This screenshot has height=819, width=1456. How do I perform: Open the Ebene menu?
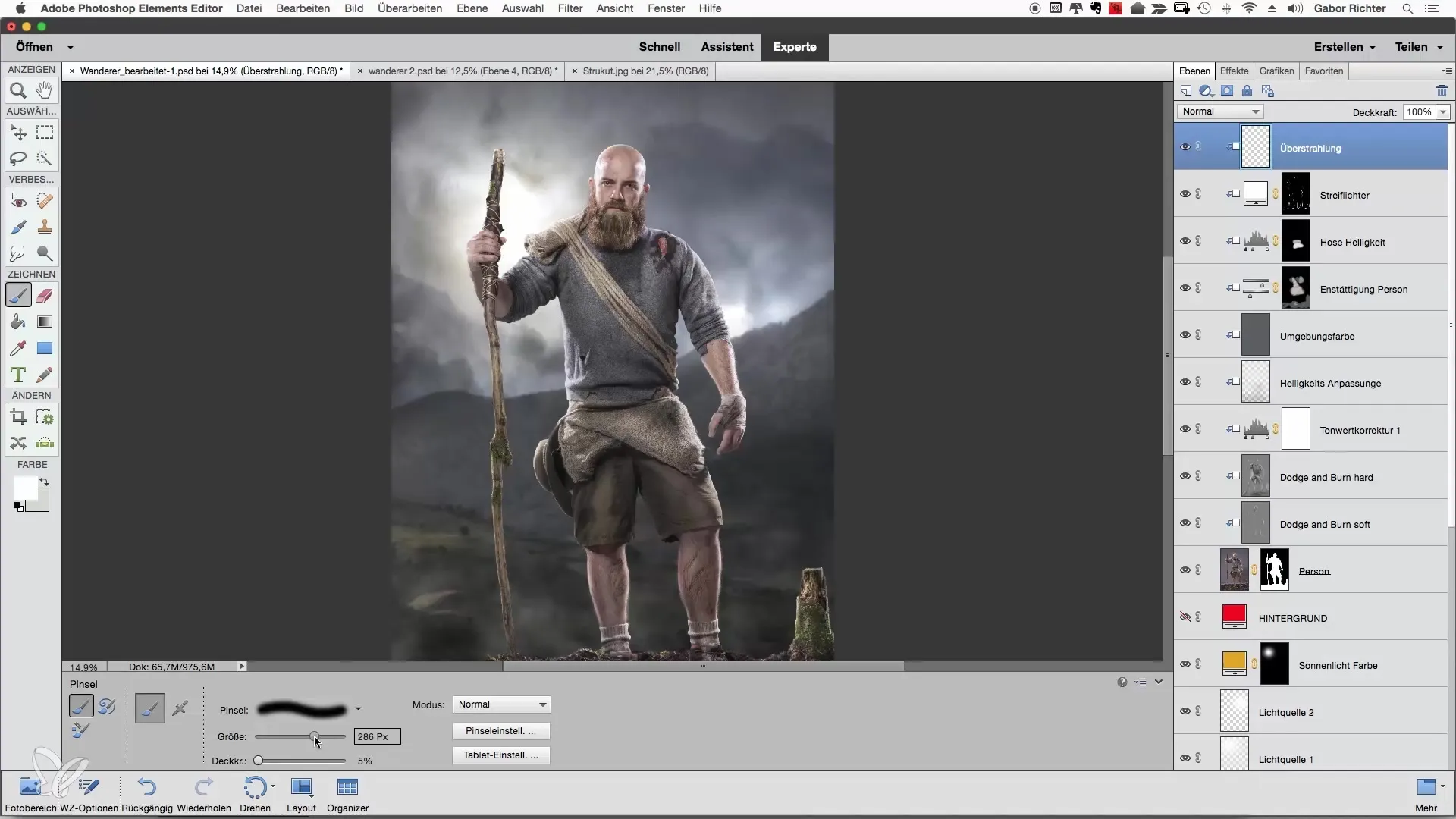pyautogui.click(x=472, y=8)
